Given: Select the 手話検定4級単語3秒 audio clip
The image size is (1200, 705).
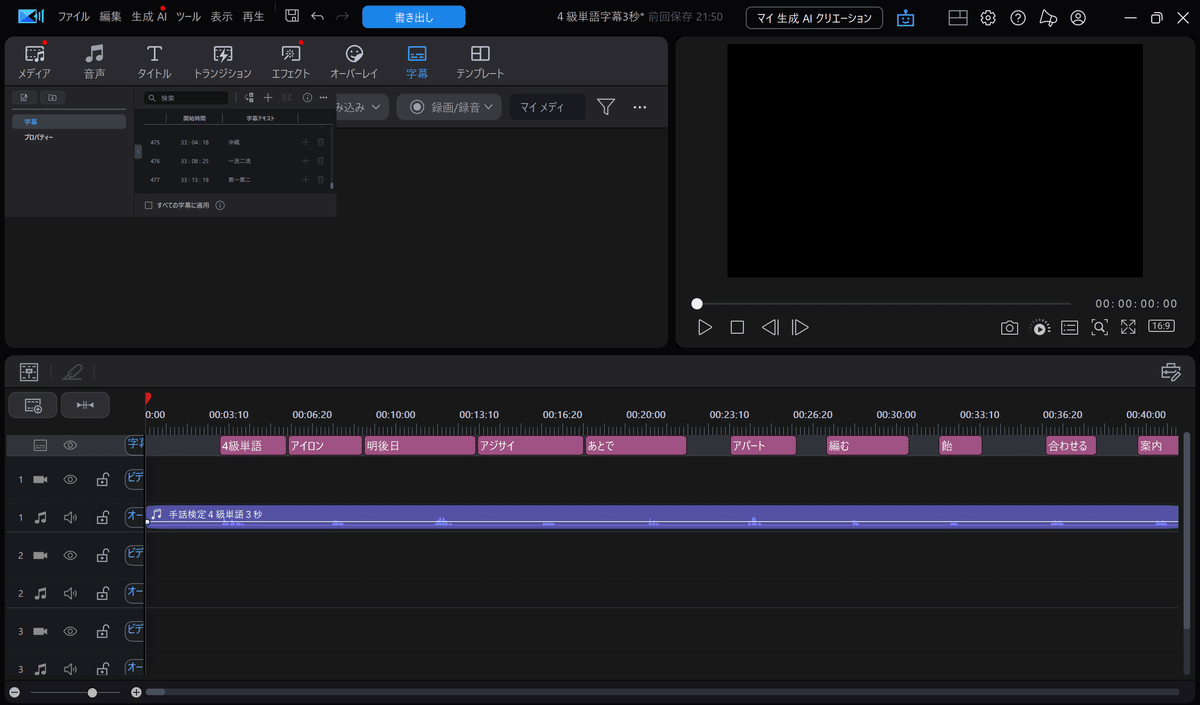Looking at the screenshot, I should pos(662,517).
